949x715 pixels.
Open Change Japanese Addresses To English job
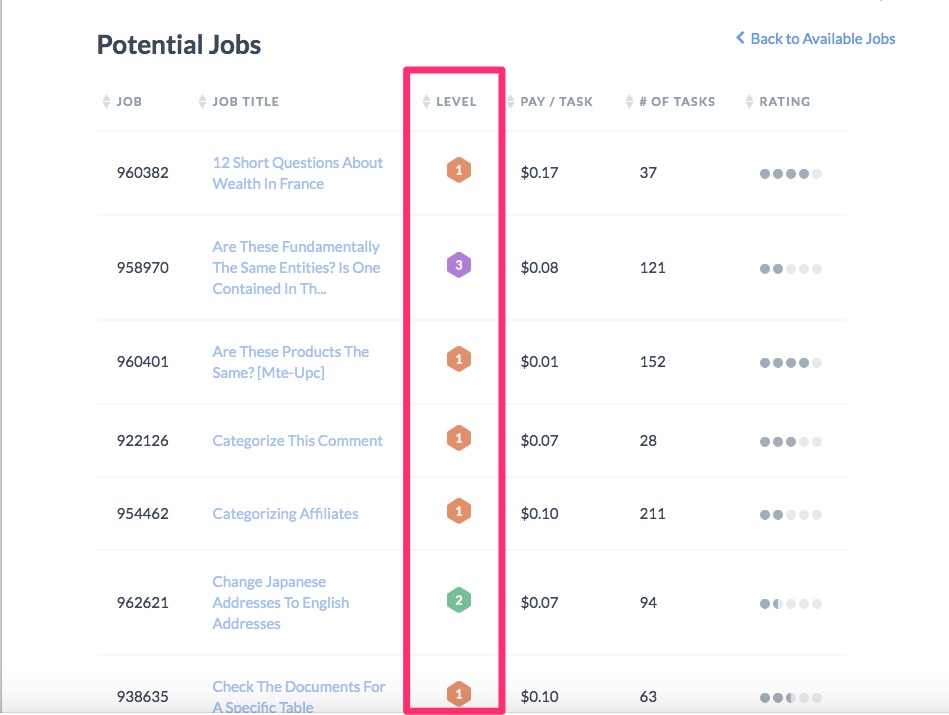coord(281,602)
